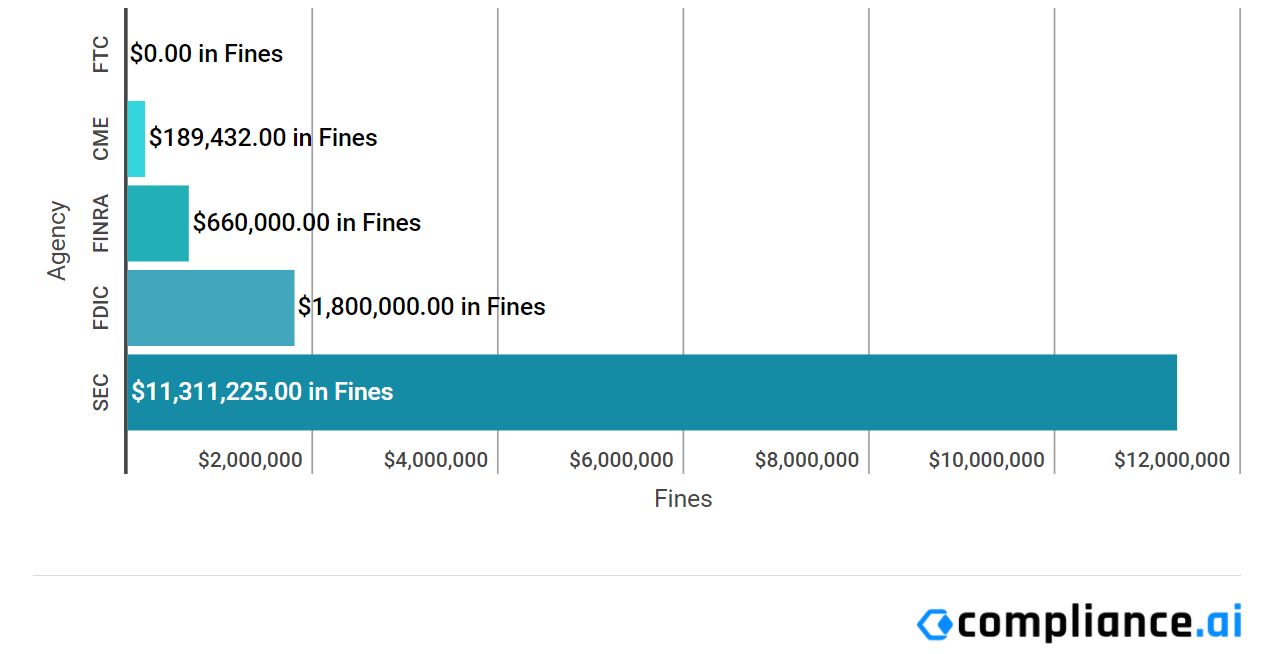Click the $10,000,000 axis tick label

tap(987, 460)
